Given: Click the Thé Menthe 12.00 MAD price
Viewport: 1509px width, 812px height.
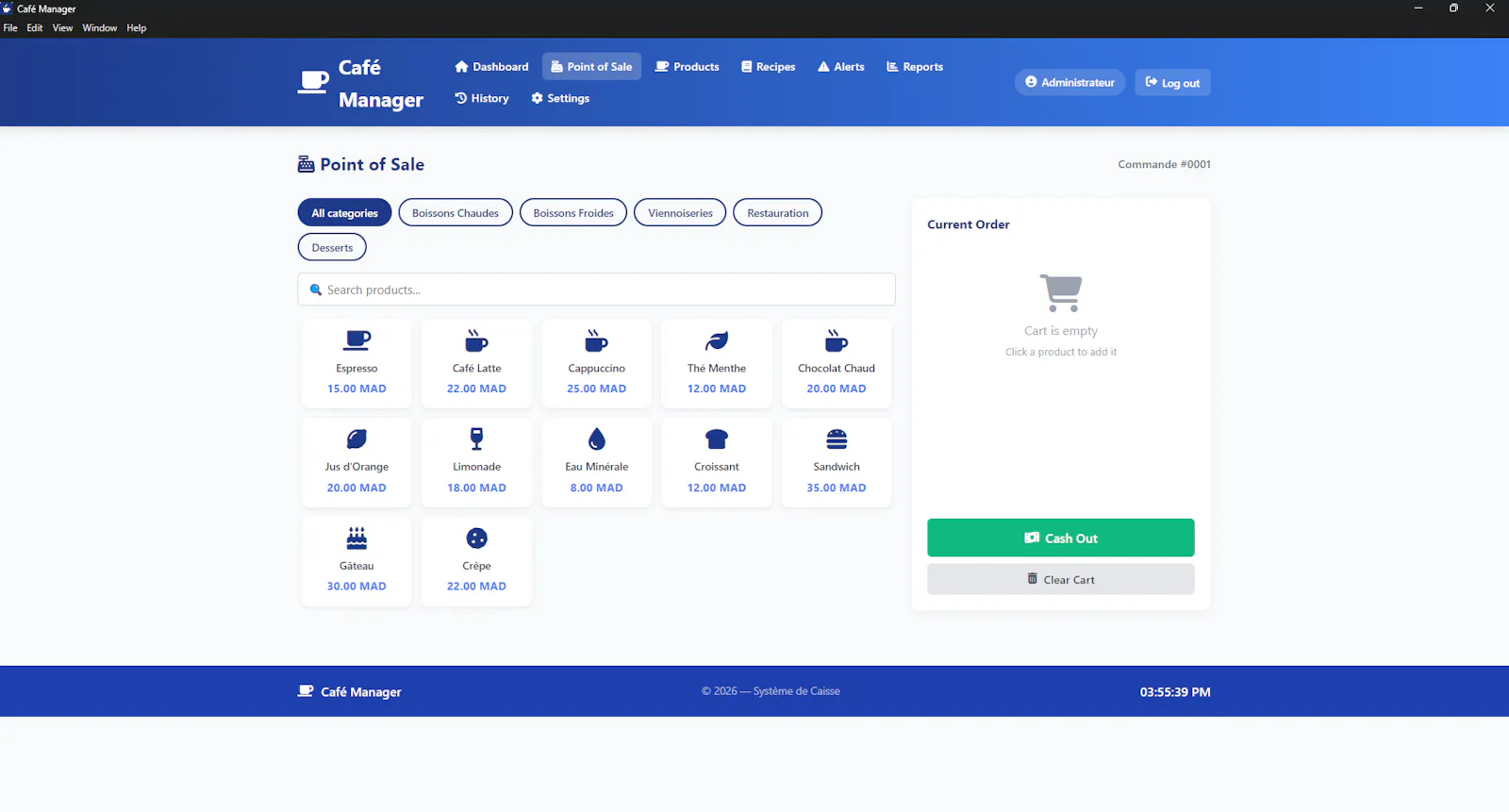Looking at the screenshot, I should pyautogui.click(x=717, y=389).
